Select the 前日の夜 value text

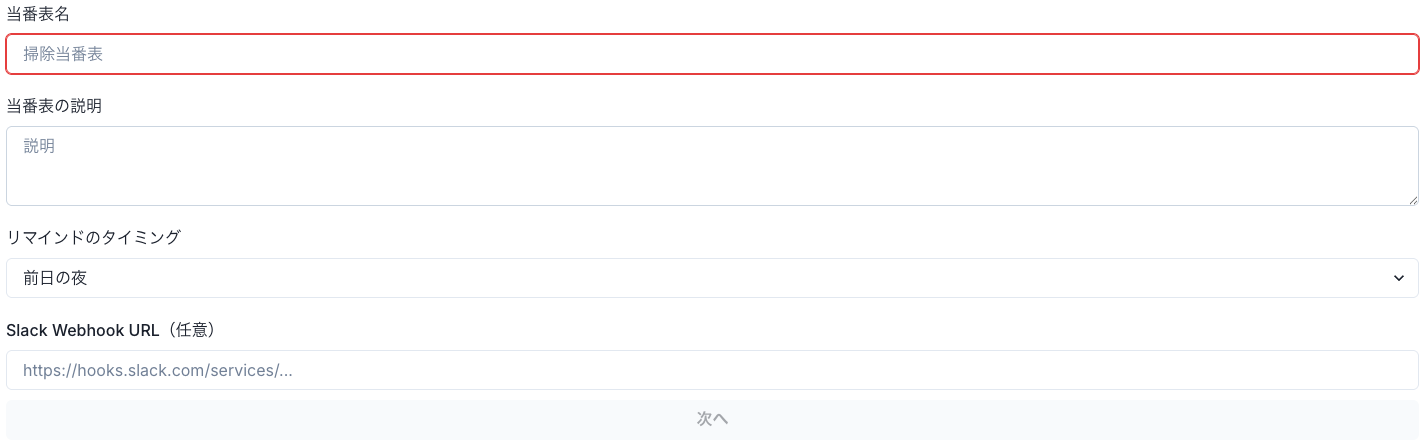[56, 278]
